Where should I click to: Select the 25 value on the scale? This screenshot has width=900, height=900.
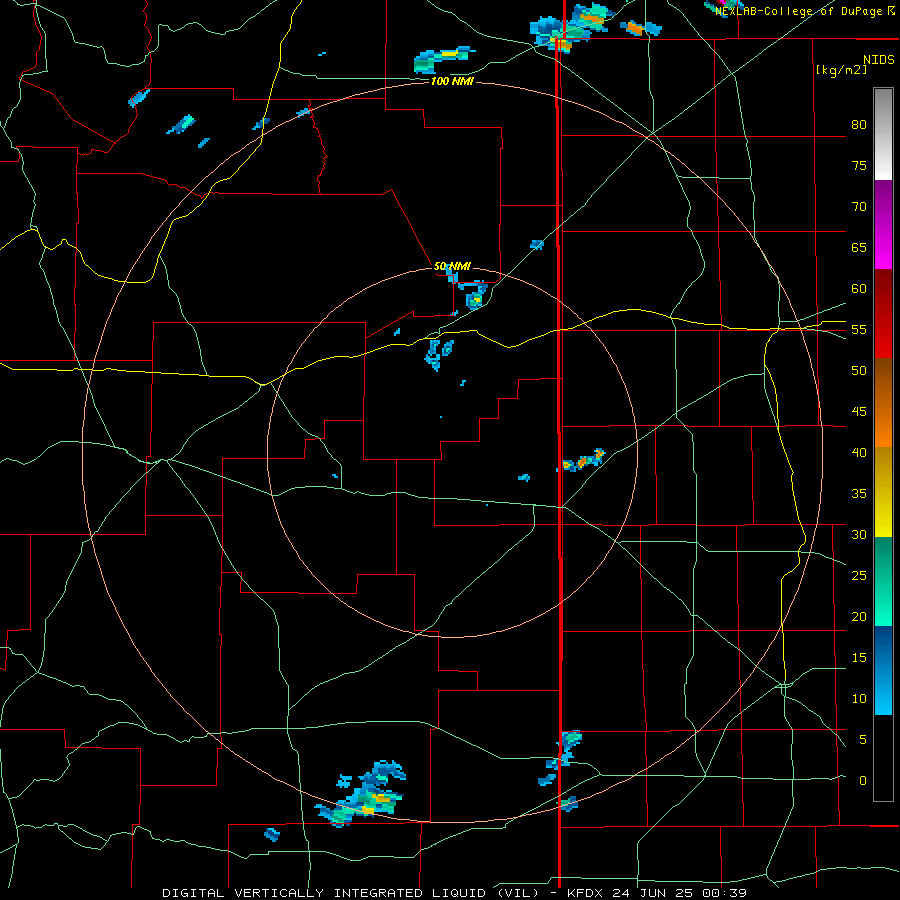(x=859, y=575)
